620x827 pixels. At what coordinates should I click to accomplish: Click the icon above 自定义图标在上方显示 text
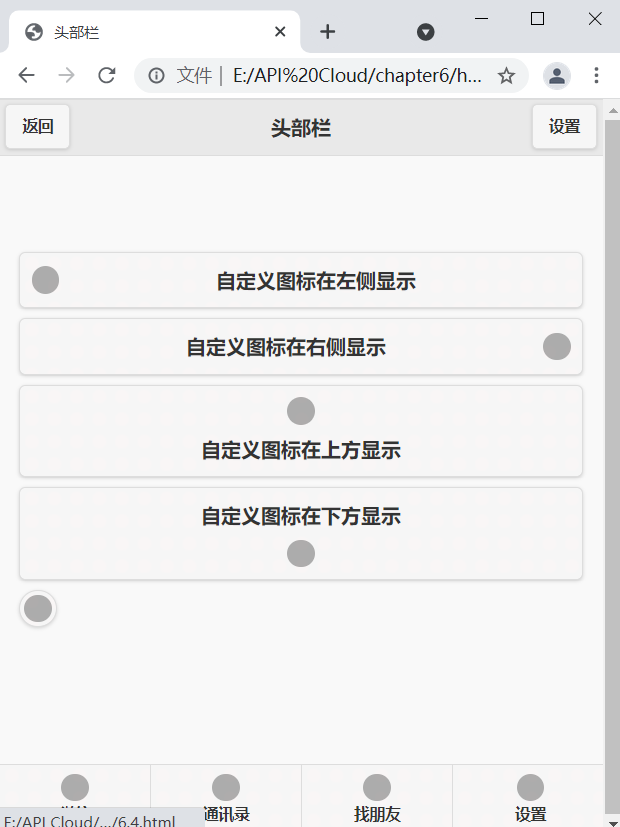tap(301, 410)
